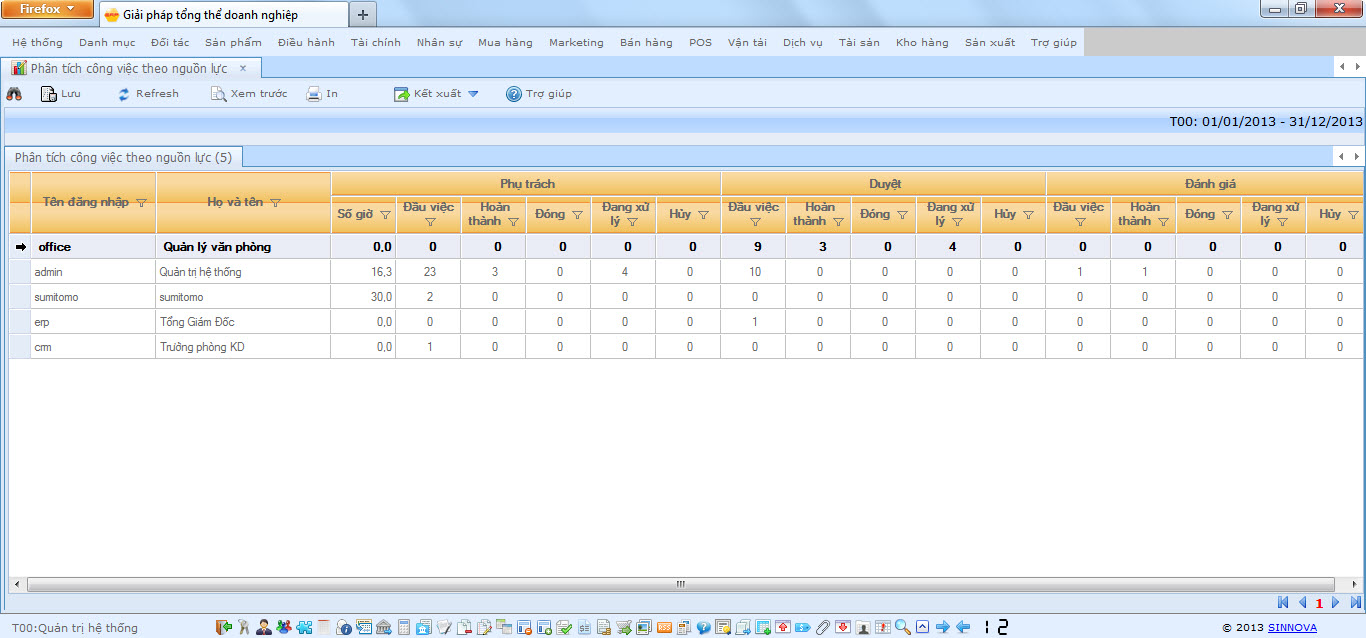1366x638 pixels.
Task: Click the bank building icon
Action: point(384,627)
